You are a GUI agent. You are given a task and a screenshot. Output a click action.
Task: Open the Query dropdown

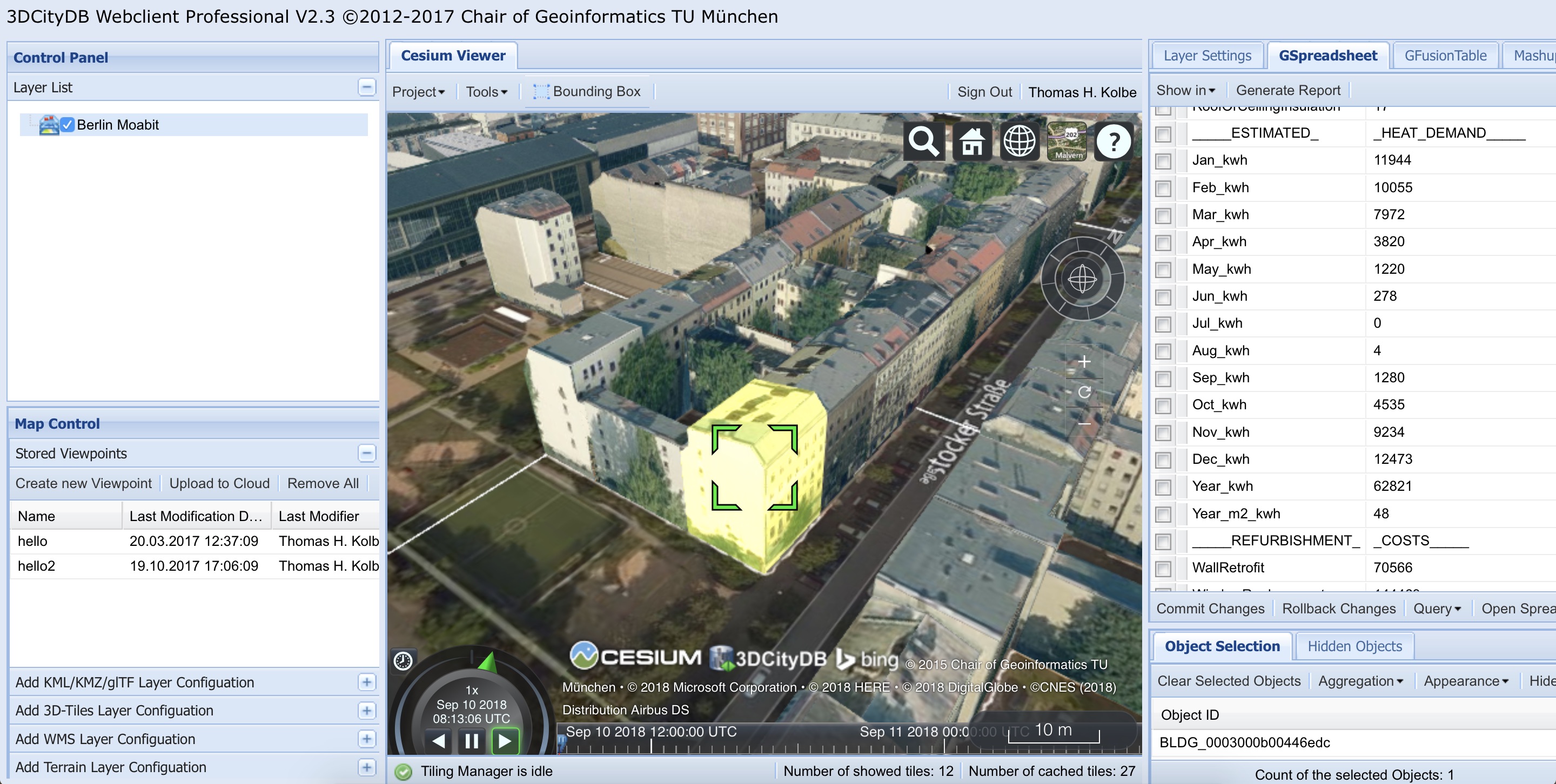point(1437,609)
